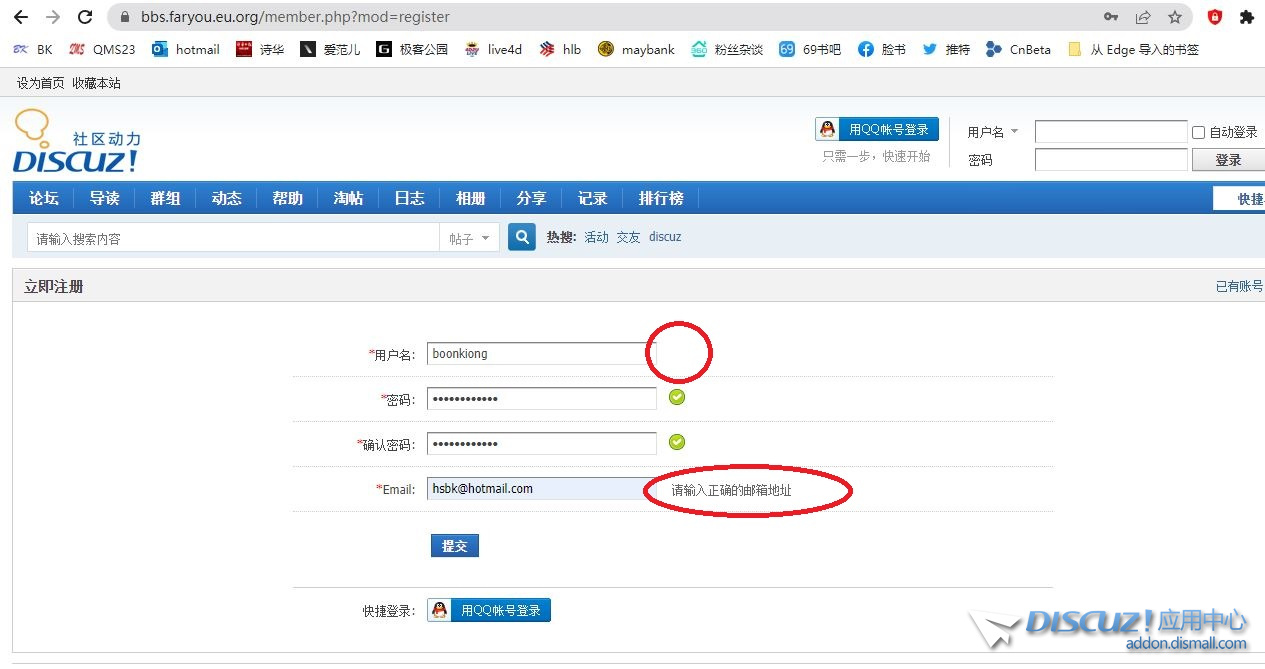Image resolution: width=1265 pixels, height=669 pixels.
Task: Focus the 请输入搜索内容 search box
Action: coord(232,238)
